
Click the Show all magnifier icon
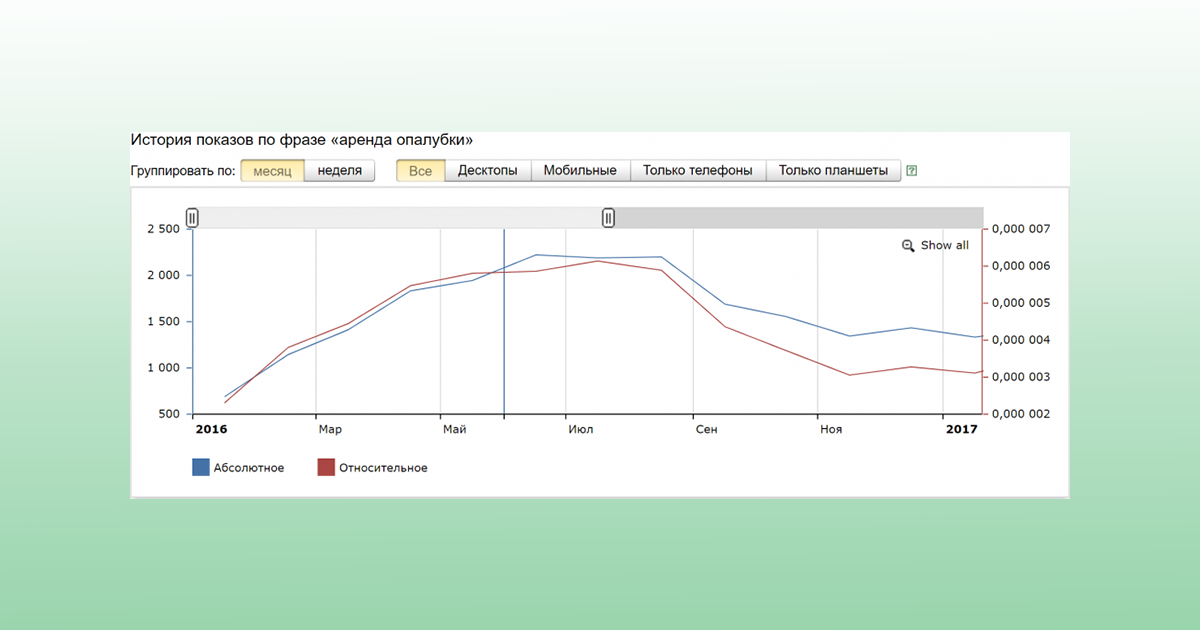tap(908, 245)
